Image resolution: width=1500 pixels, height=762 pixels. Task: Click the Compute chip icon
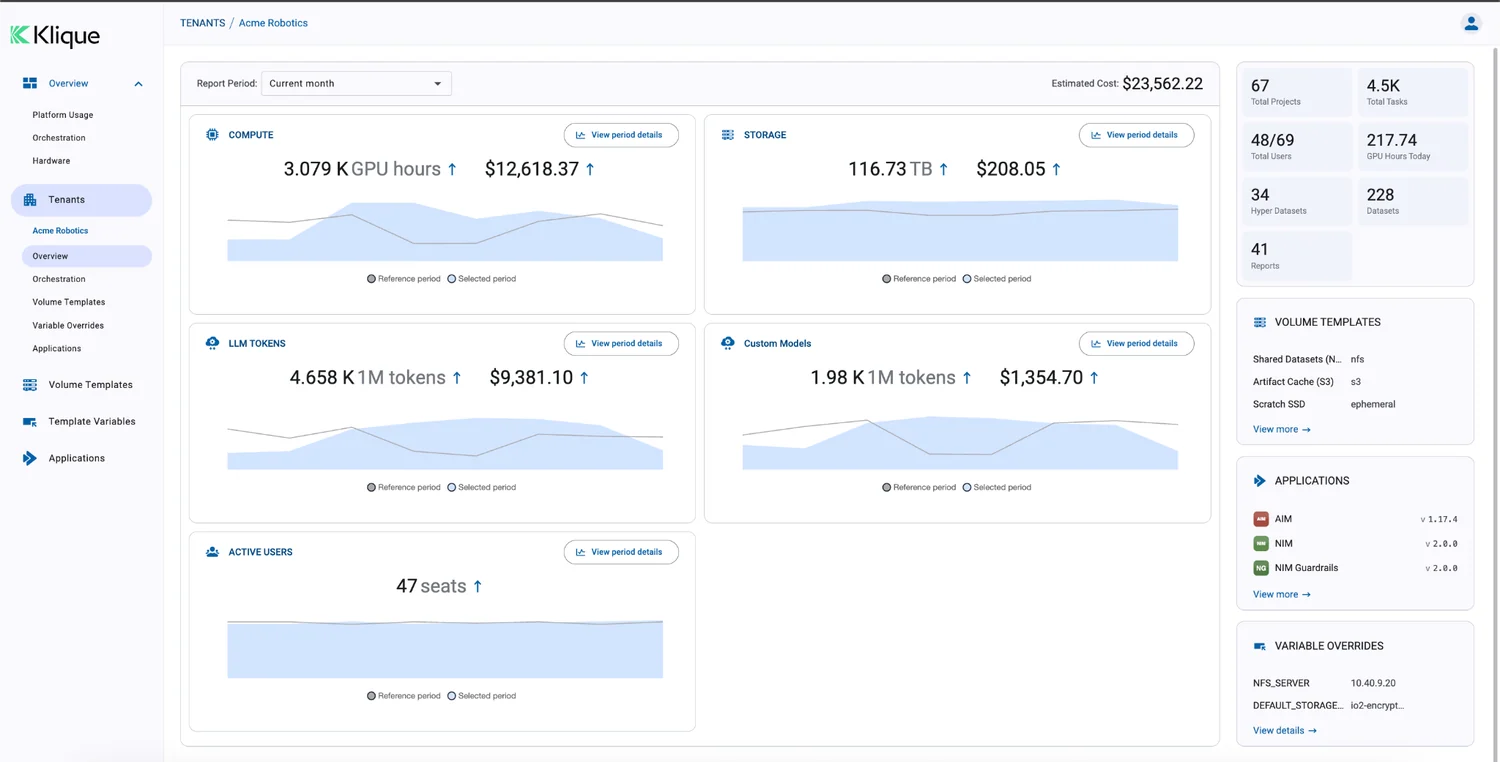(x=212, y=134)
